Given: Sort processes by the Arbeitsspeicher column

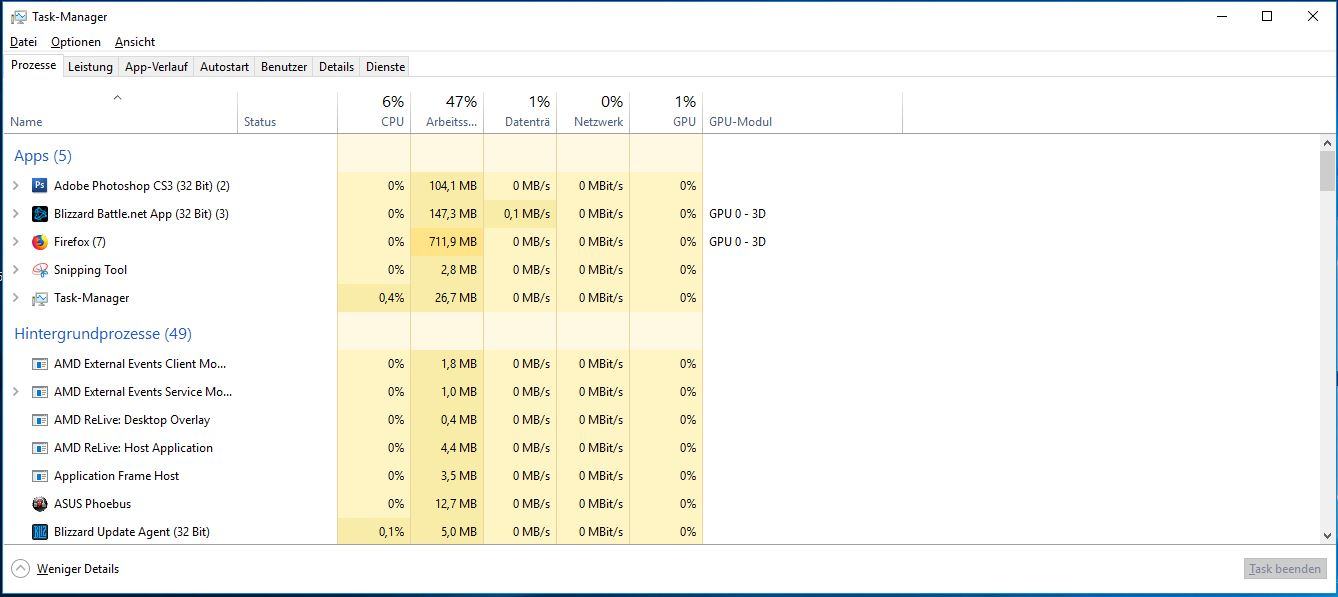Looking at the screenshot, I should (x=447, y=112).
